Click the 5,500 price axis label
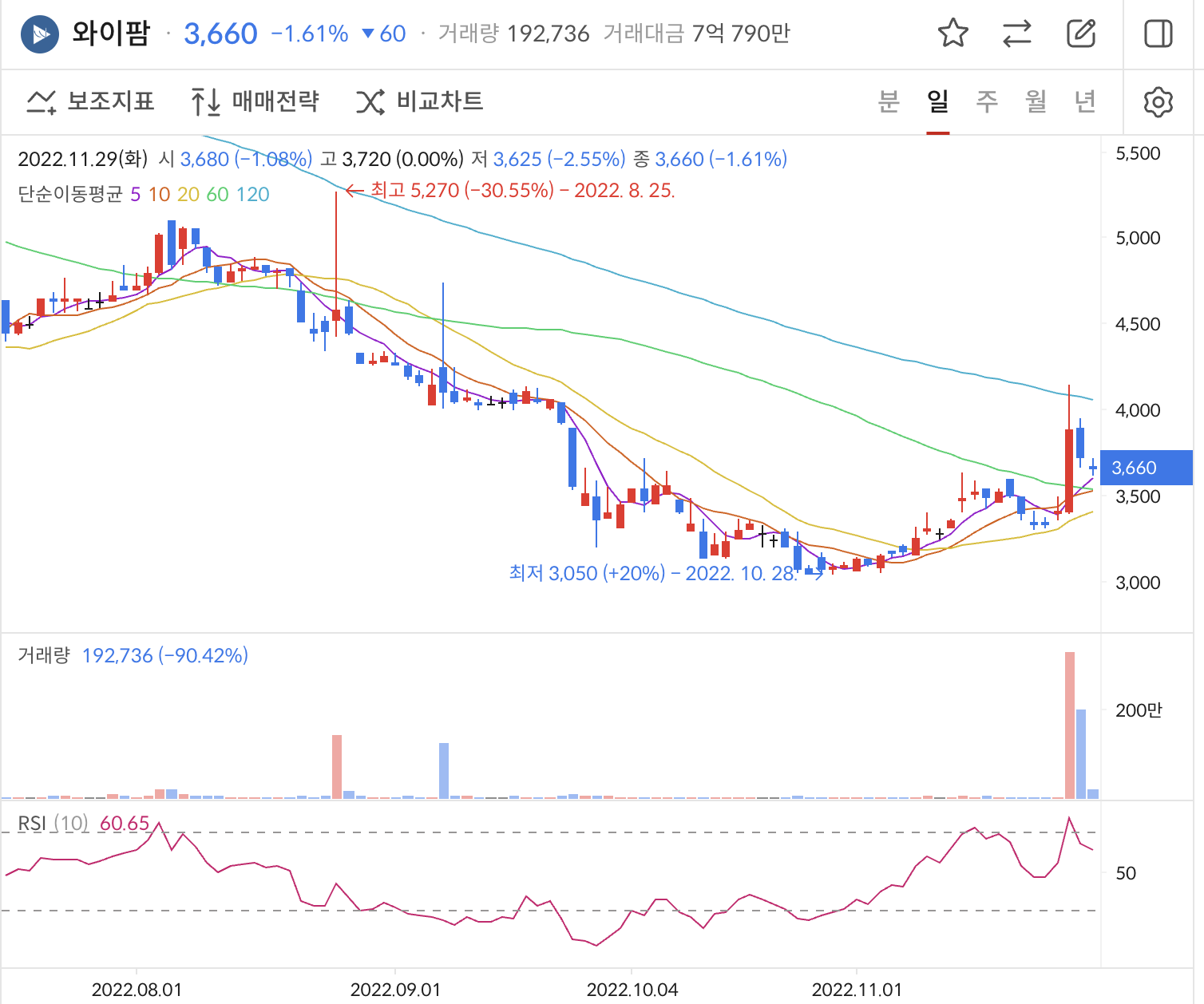The width and height of the screenshot is (1204, 1004). tap(1138, 153)
